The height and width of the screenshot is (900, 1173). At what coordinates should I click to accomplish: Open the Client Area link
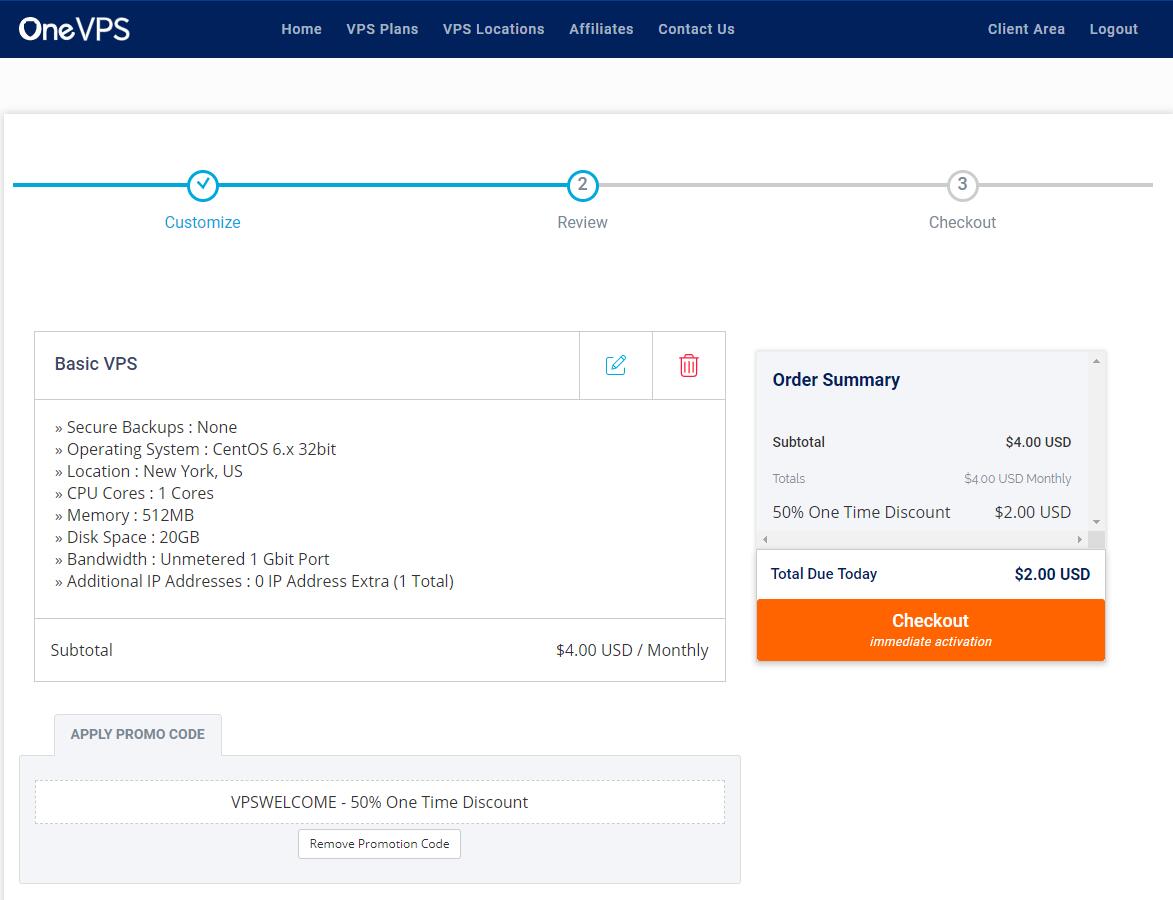1026,29
